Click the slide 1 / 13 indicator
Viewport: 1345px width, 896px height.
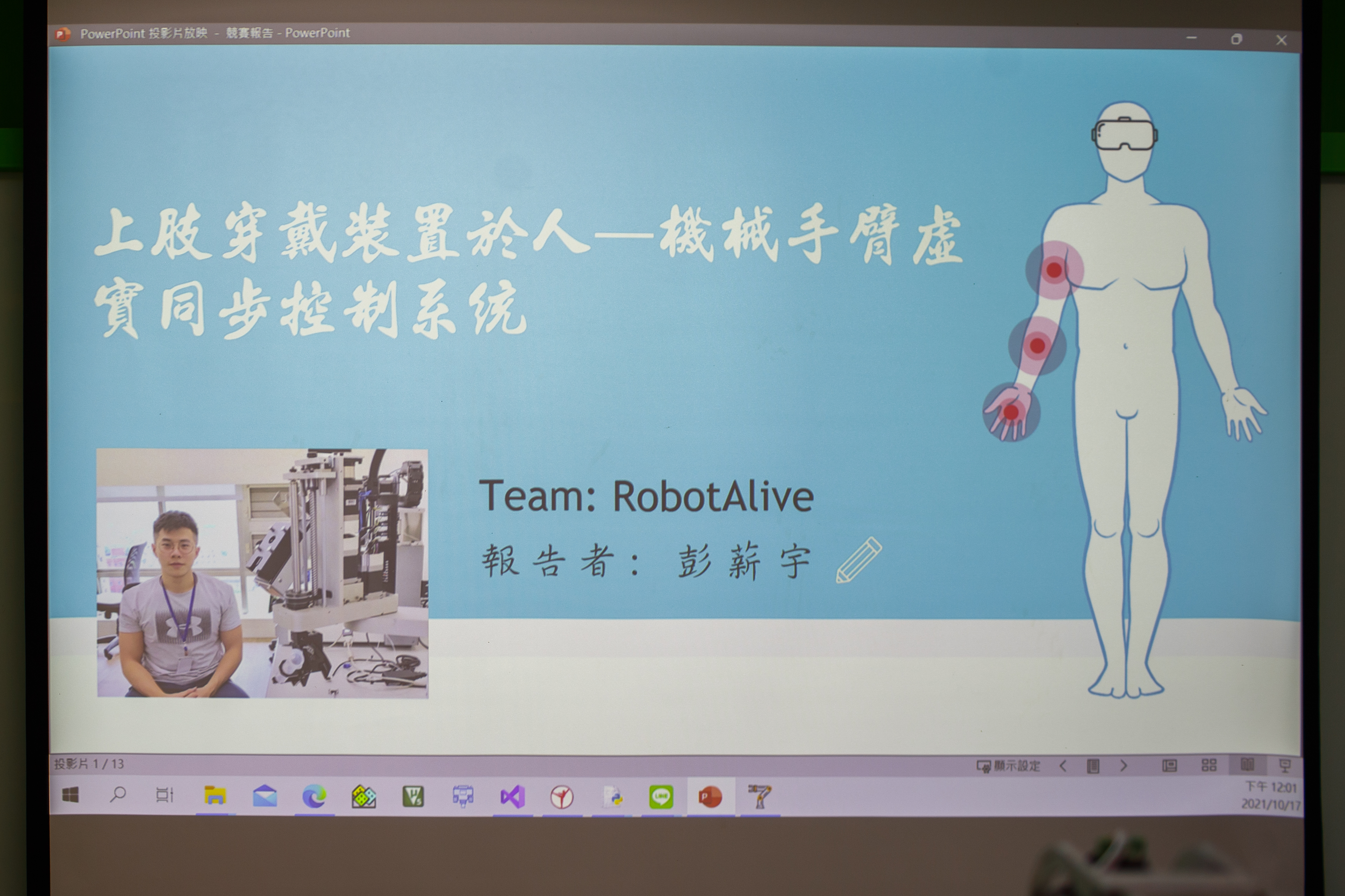(89, 763)
